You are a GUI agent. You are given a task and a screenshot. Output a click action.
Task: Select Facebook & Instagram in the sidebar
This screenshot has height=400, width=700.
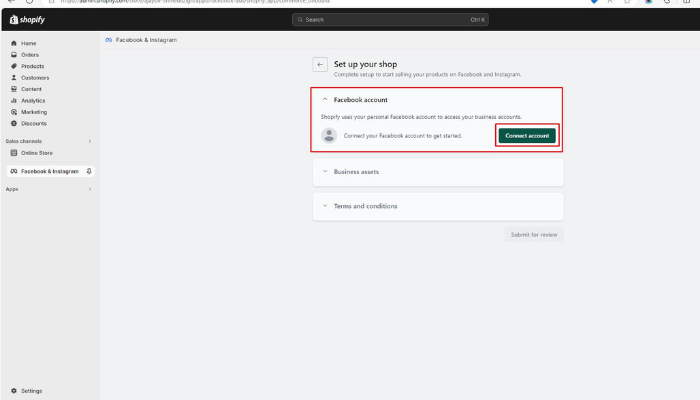(x=50, y=171)
